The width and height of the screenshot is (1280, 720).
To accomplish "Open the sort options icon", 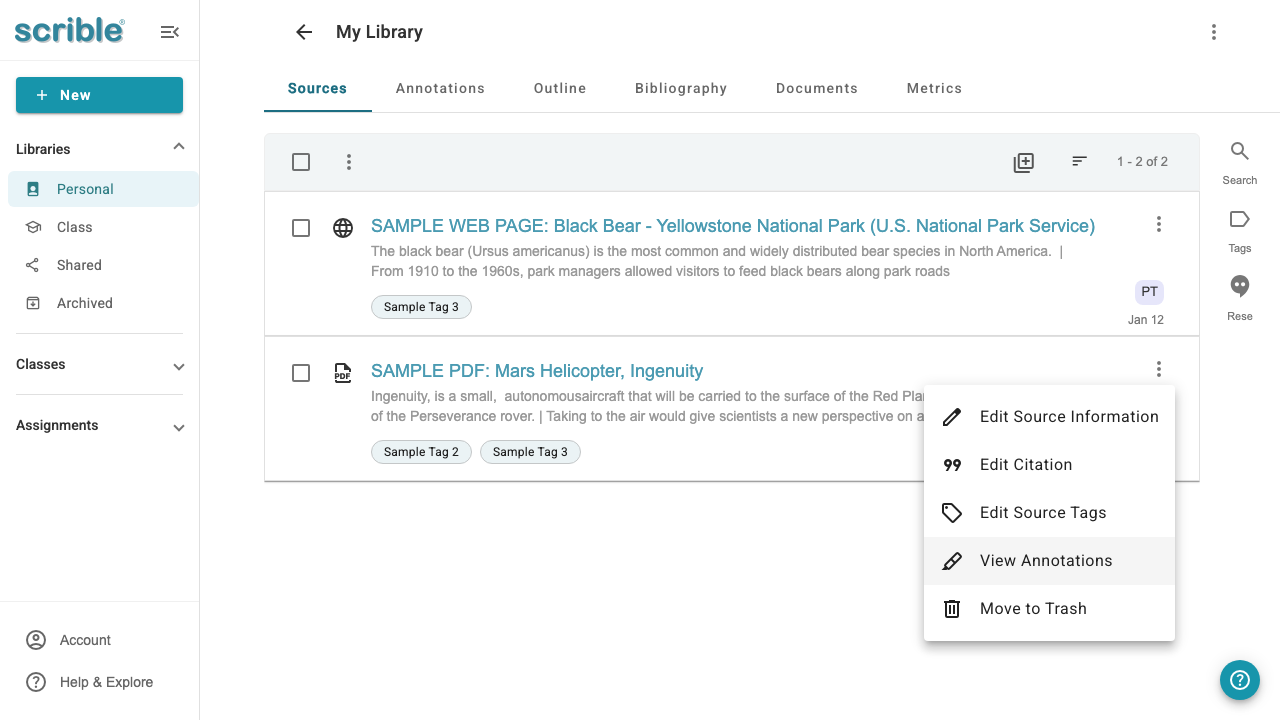I will 1079,161.
